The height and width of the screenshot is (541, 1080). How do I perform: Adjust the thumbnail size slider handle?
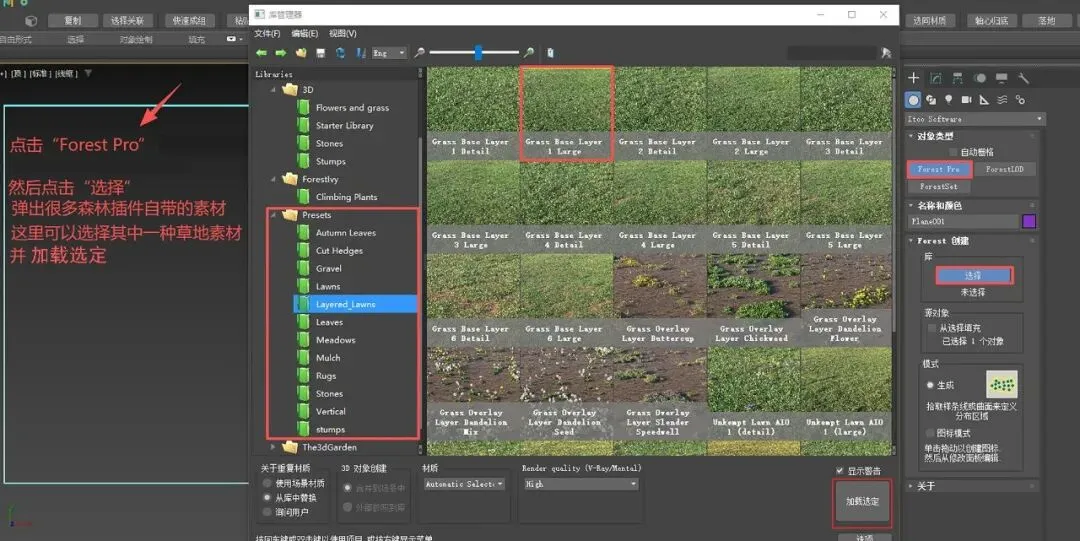tap(478, 52)
